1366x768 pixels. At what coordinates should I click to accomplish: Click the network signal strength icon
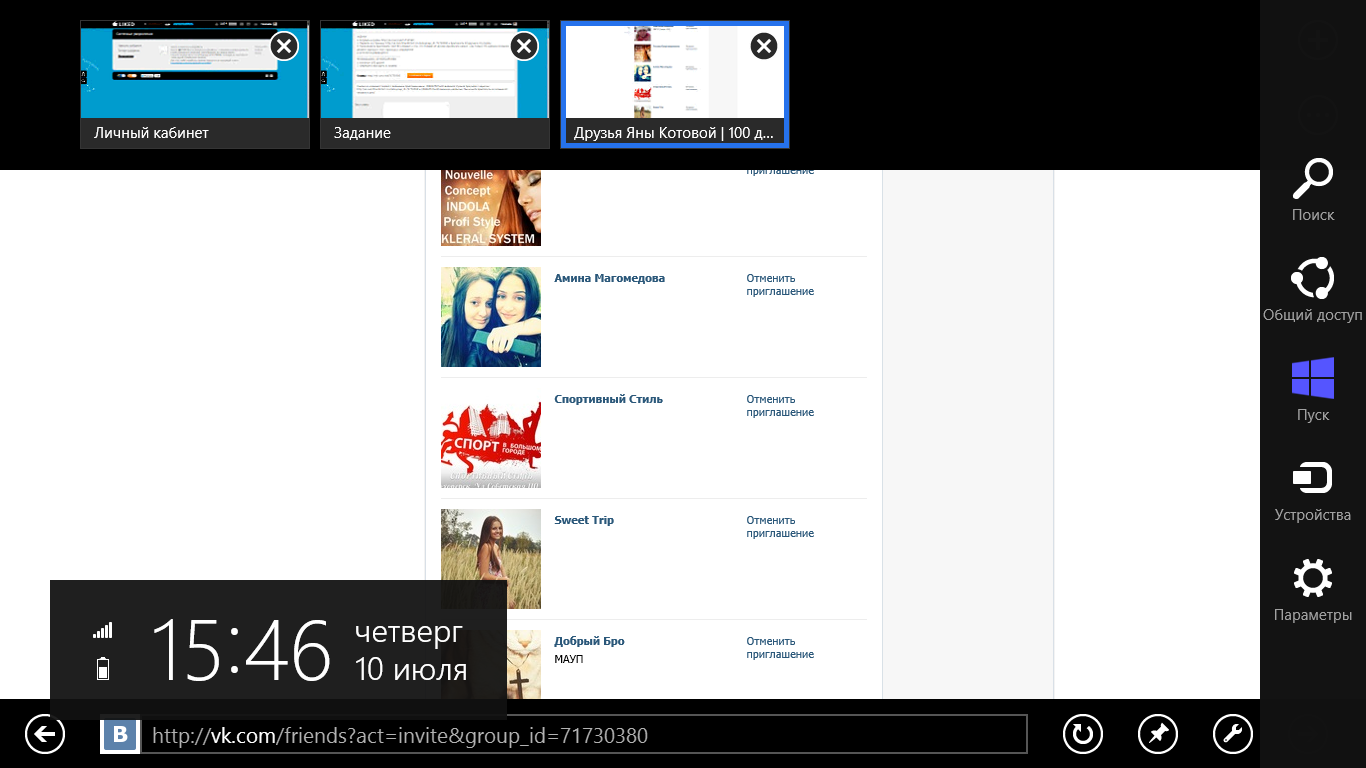pos(103,631)
